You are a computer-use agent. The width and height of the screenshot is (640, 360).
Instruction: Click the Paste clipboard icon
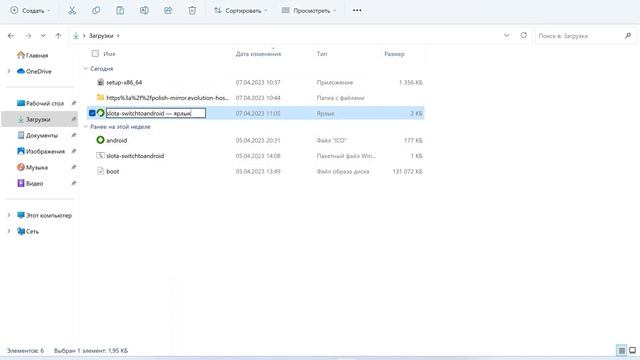120,11
